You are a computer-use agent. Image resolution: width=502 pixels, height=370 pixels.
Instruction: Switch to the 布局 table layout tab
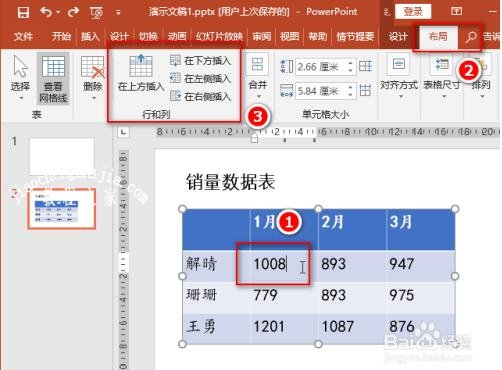click(438, 36)
